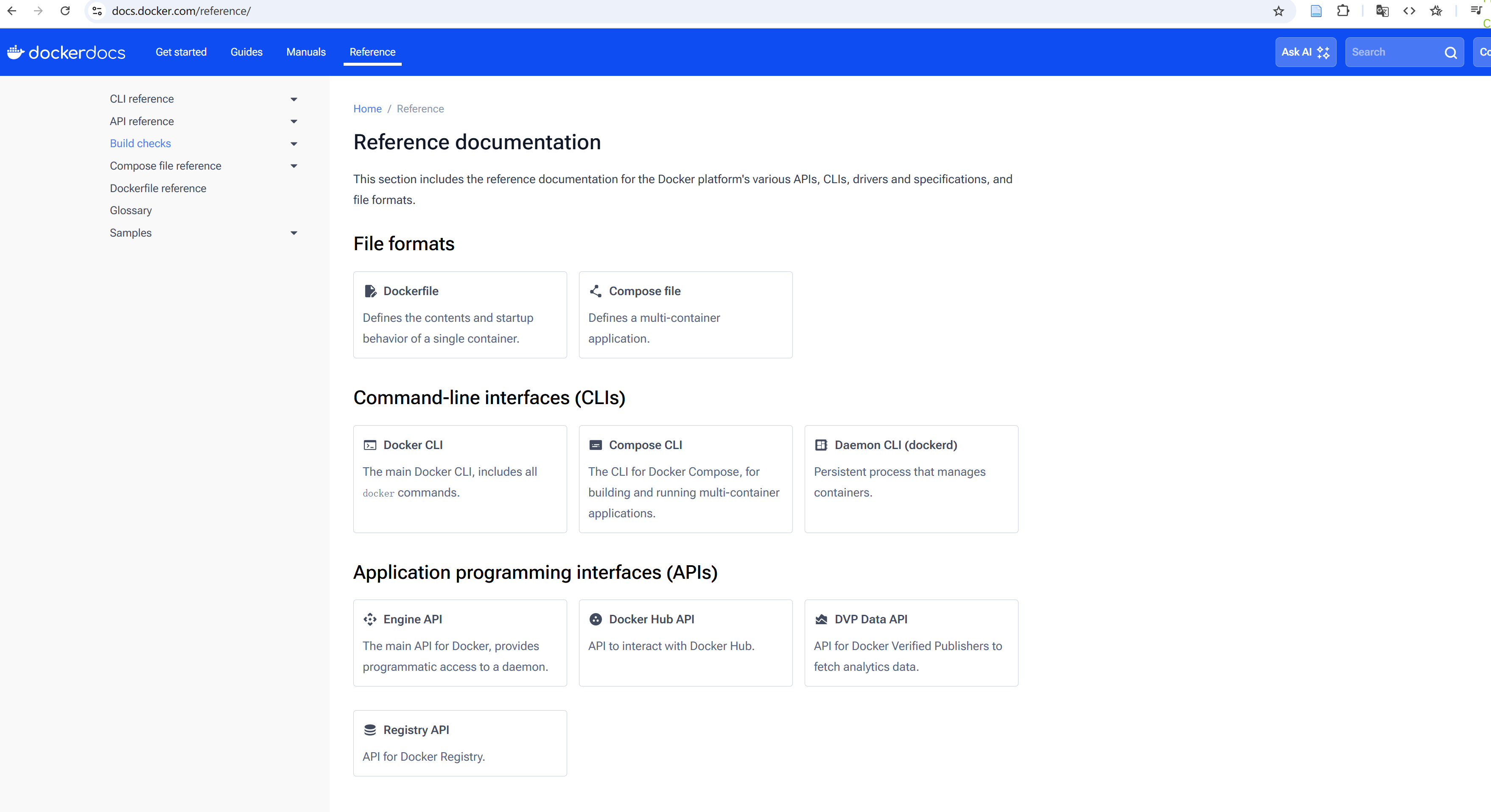Click the search magnifier icon

[1450, 53]
